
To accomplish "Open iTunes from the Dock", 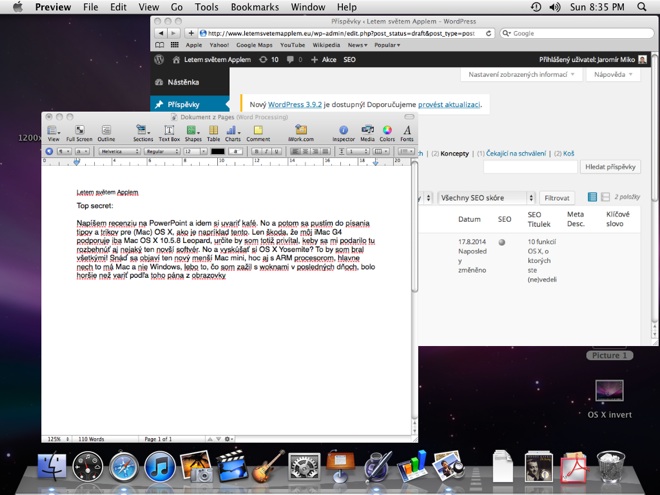I will [160, 467].
